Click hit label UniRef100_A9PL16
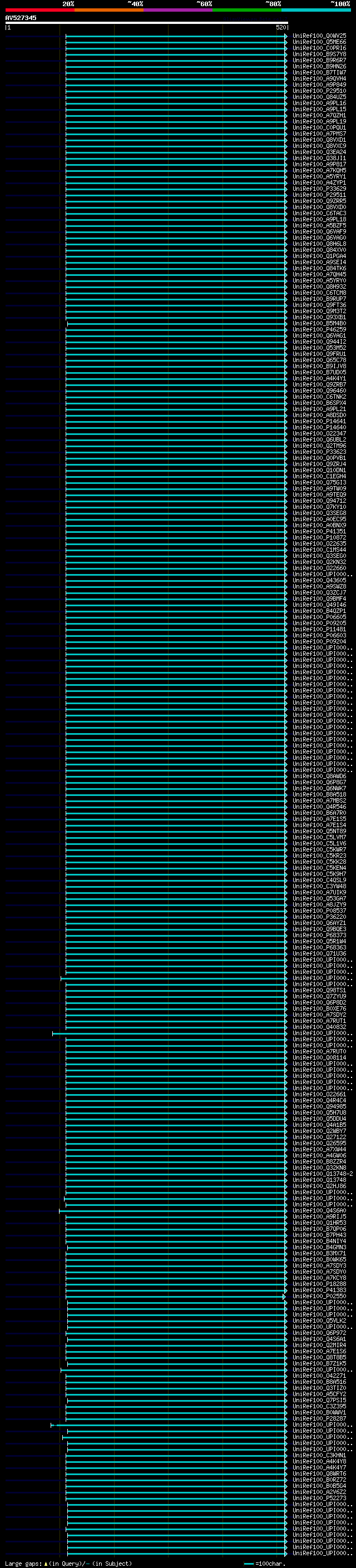 [319, 103]
